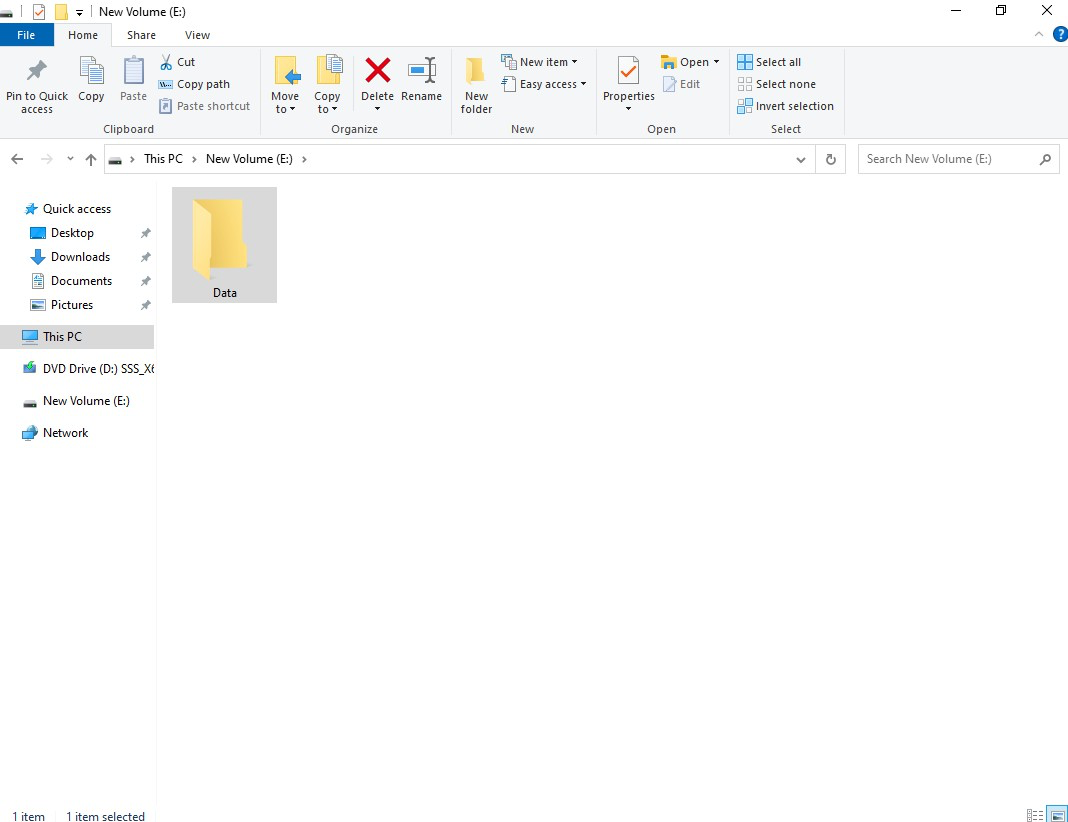Refresh the current folder view
1068x822 pixels.
click(831, 159)
